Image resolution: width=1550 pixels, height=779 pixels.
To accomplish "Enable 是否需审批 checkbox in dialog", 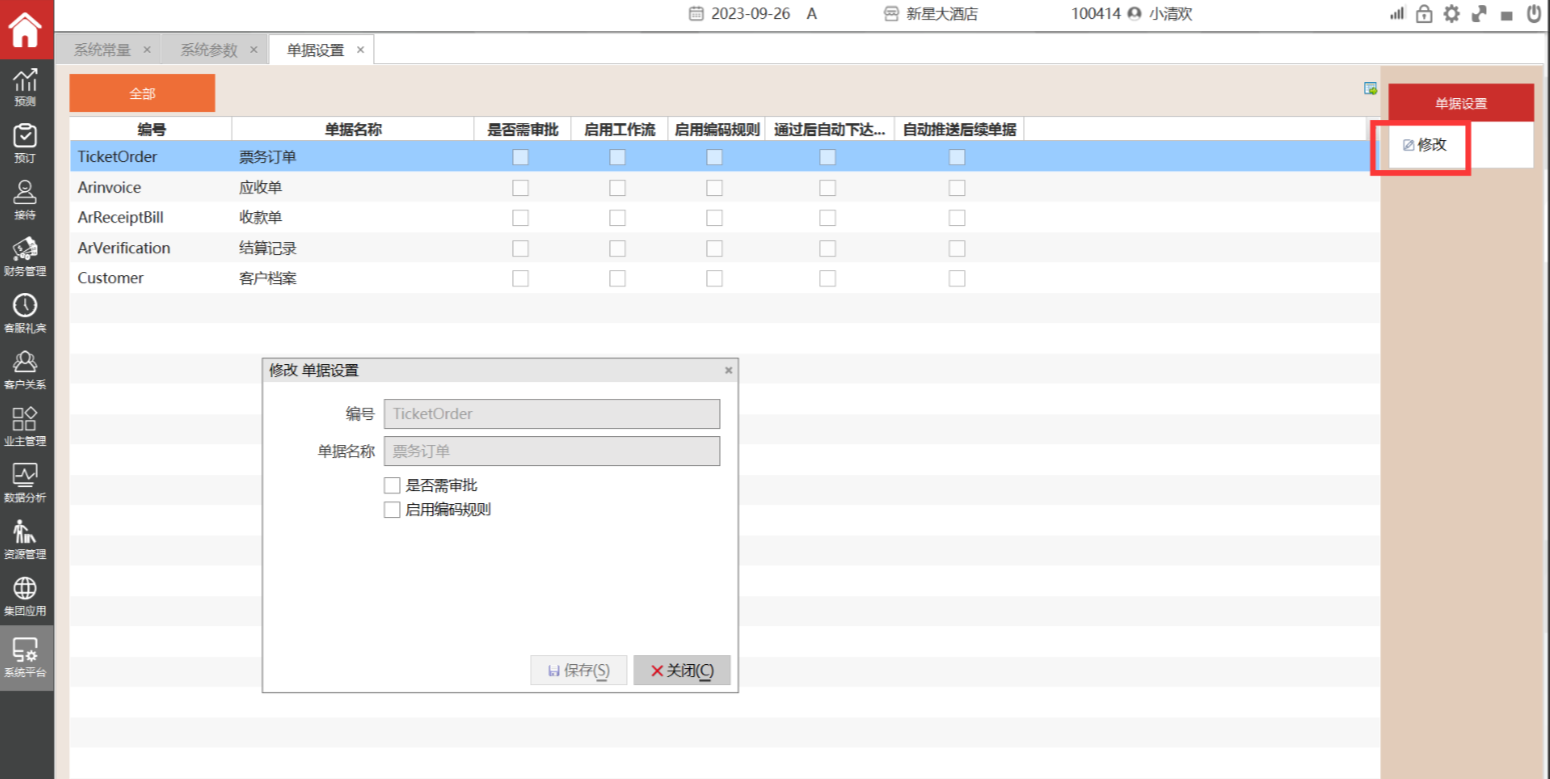I will 392,486.
